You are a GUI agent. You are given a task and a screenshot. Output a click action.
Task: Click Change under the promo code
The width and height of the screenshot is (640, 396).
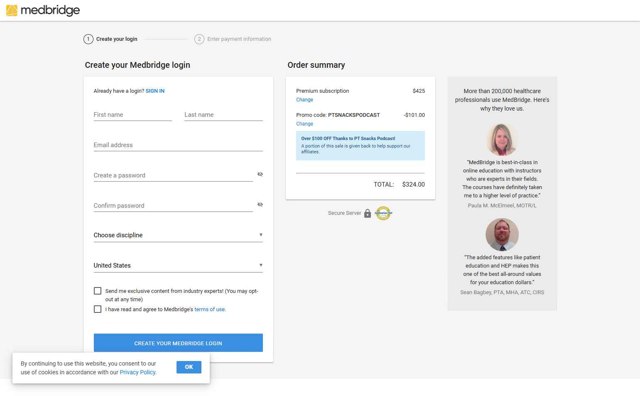tap(304, 124)
